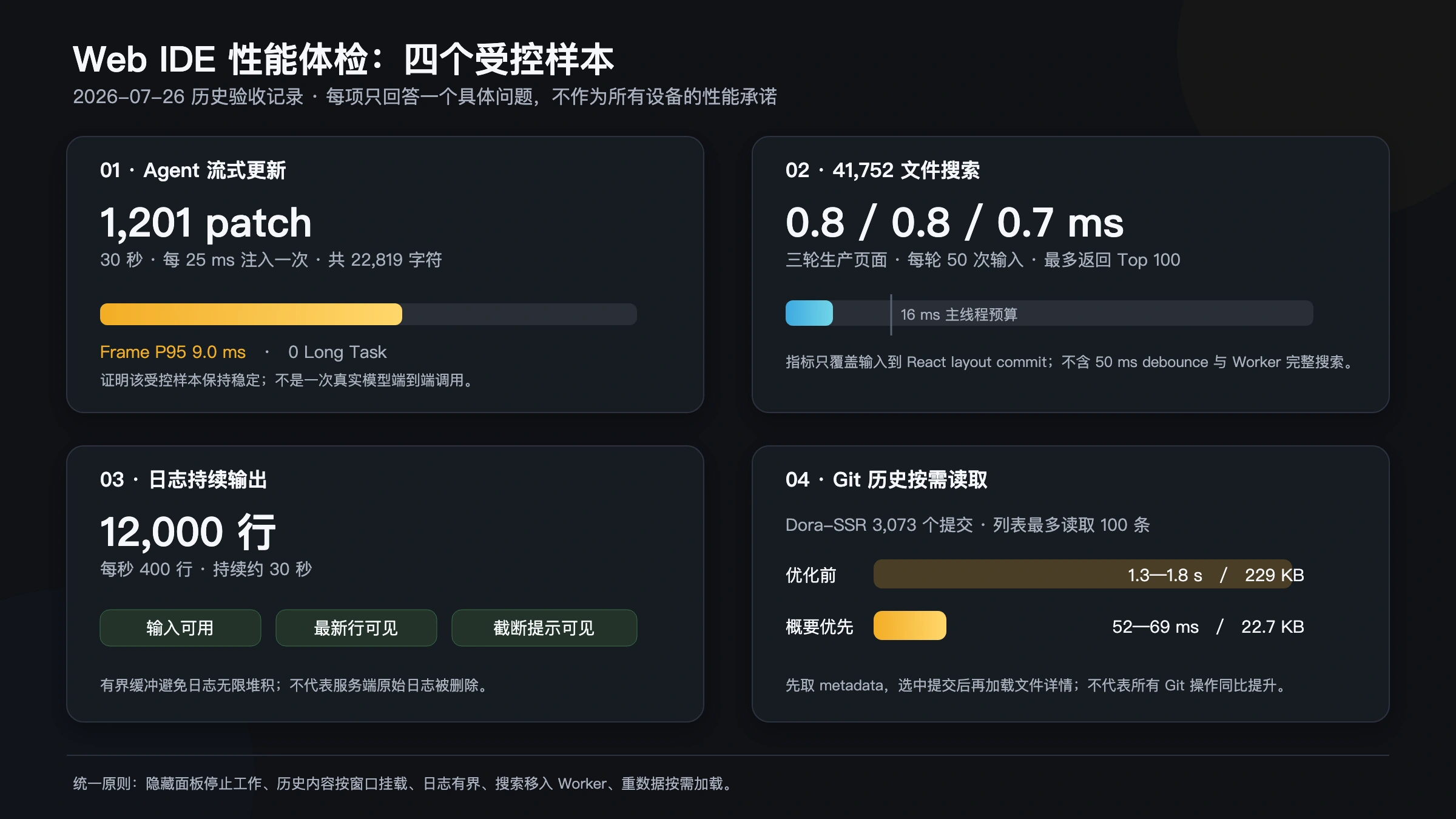Click the note "证明该受控样本保持稳定"

[286, 380]
